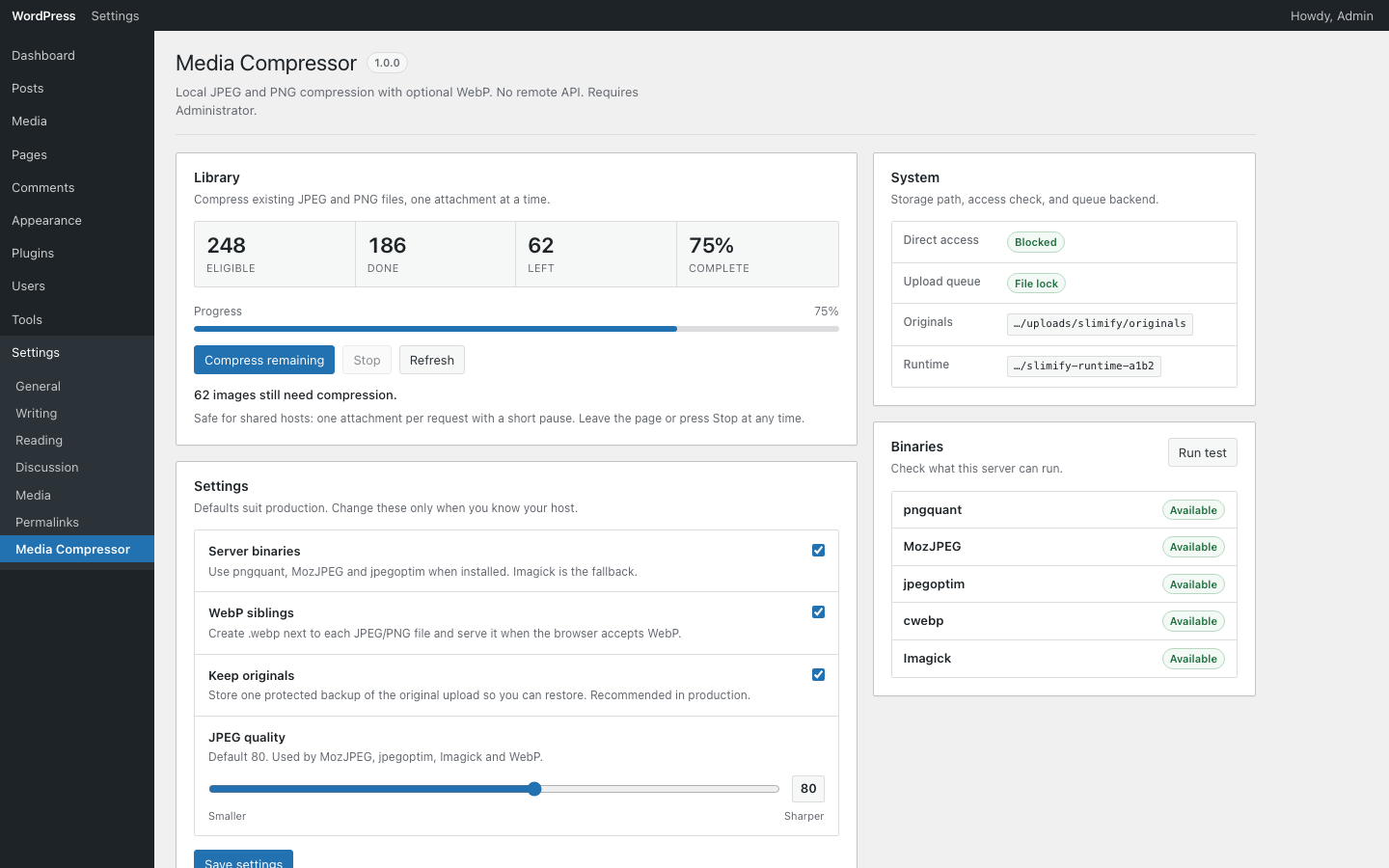Start Compress remaining images
Screen dimensions: 1389x868
(264, 360)
